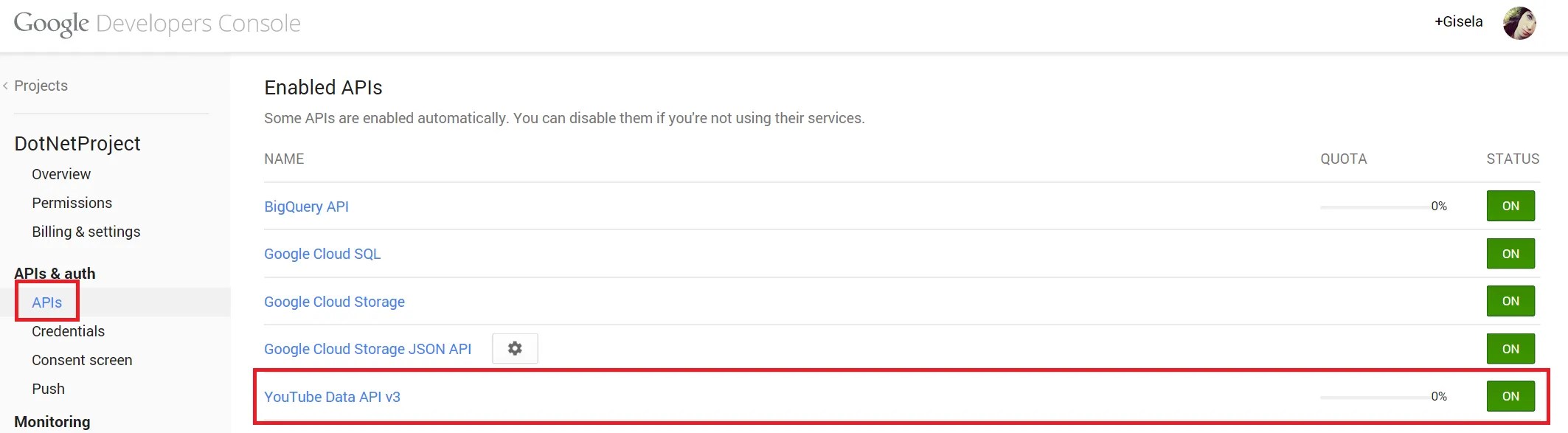Select Overview in the sidebar
This screenshot has height=433, width=1568.
pyautogui.click(x=61, y=174)
